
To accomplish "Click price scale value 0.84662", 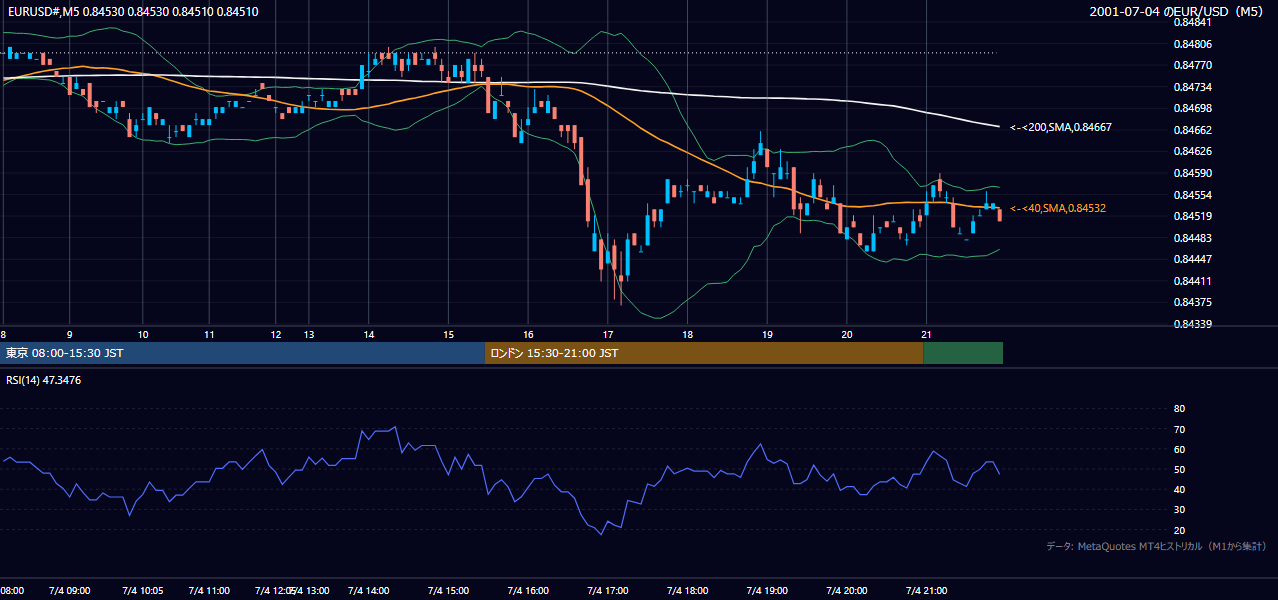I will tap(1192, 130).
